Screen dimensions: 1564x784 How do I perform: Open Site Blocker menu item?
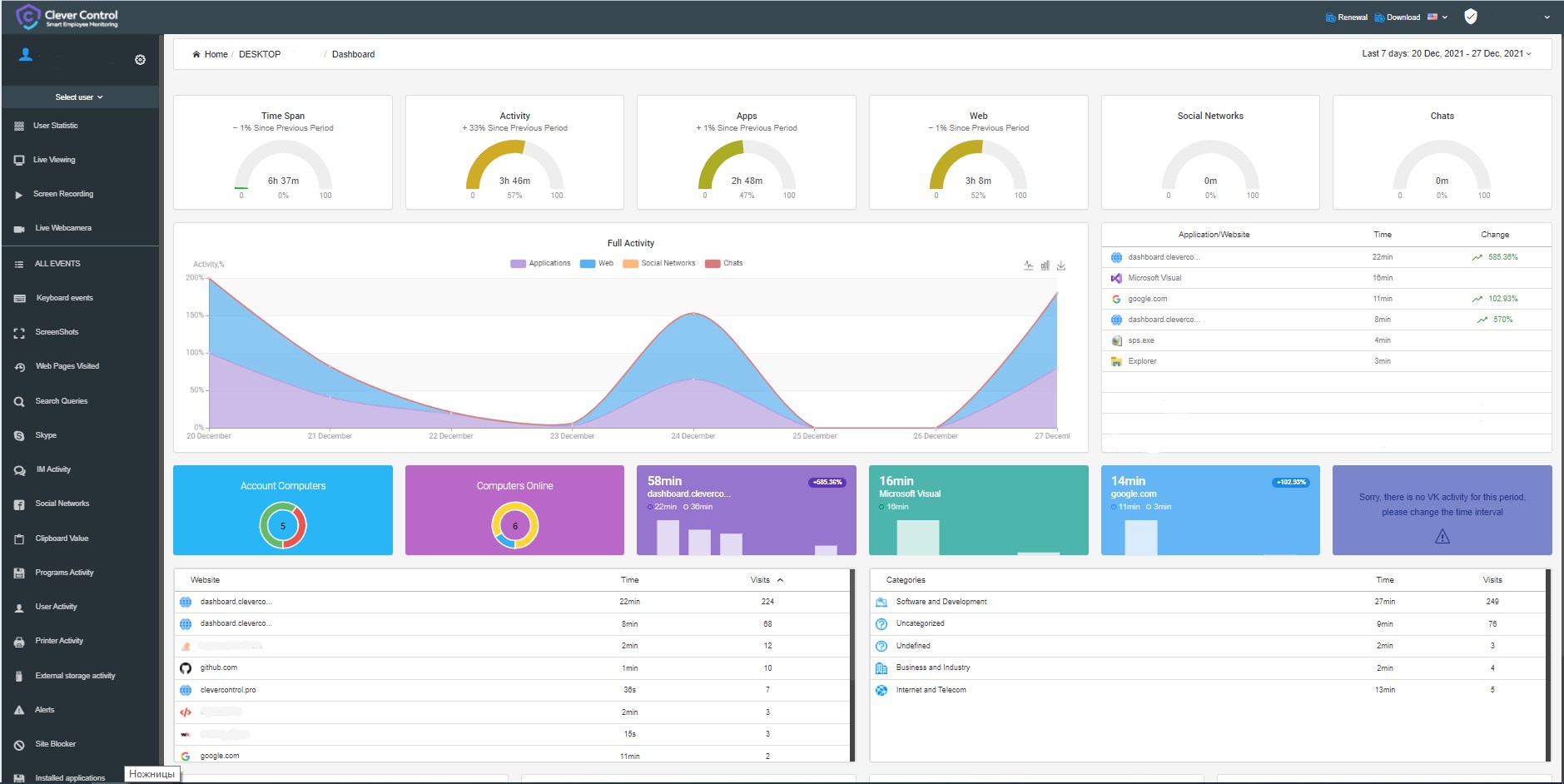[x=56, y=744]
